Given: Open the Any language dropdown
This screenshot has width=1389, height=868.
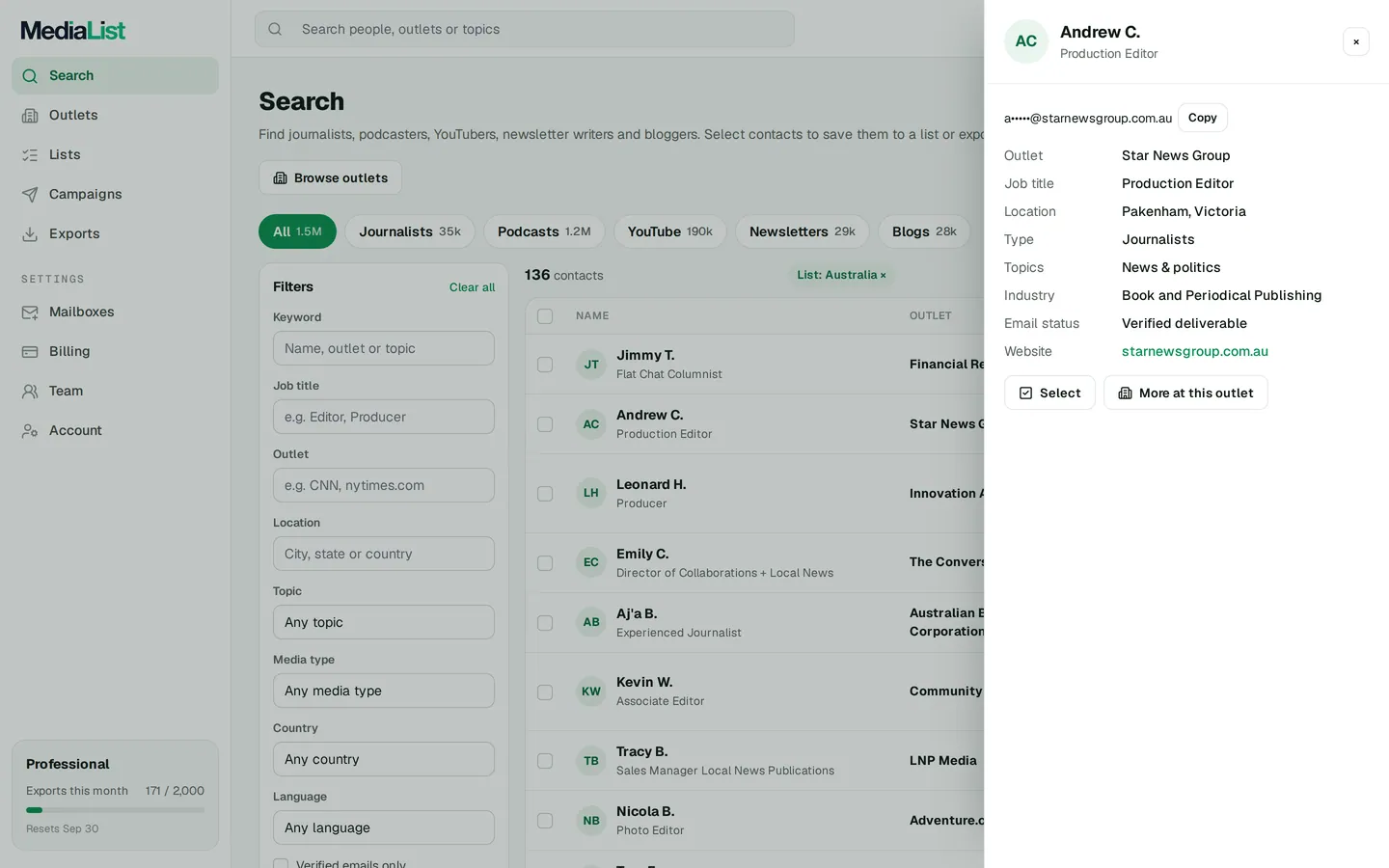Looking at the screenshot, I should click(384, 827).
